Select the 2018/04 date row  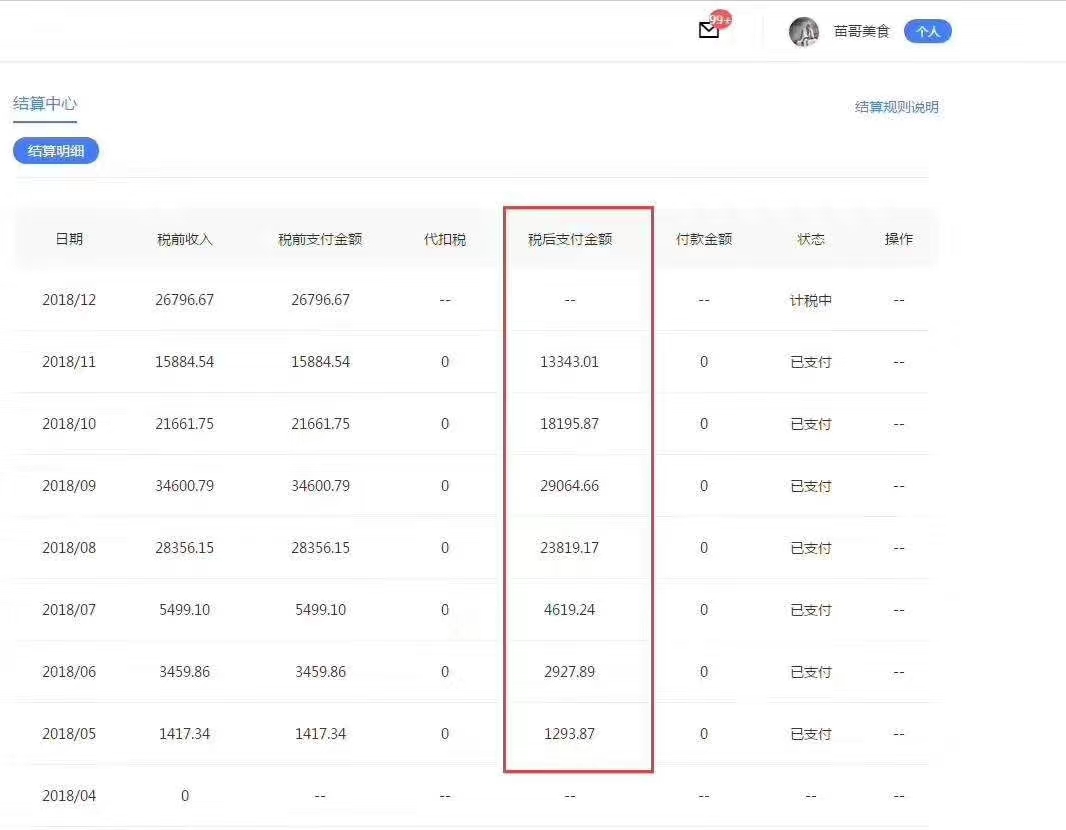click(x=69, y=796)
